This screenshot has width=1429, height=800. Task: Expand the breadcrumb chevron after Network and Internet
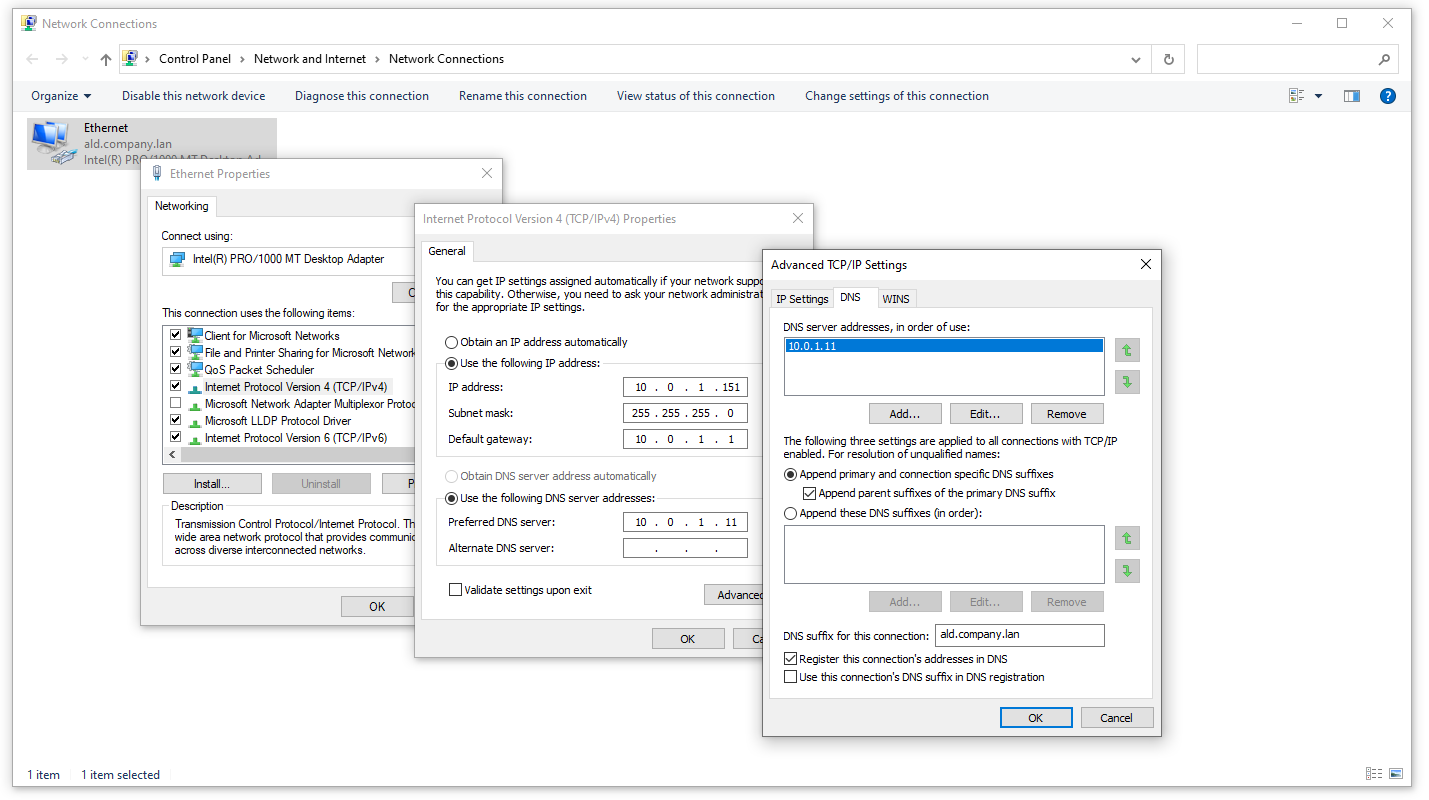click(378, 59)
